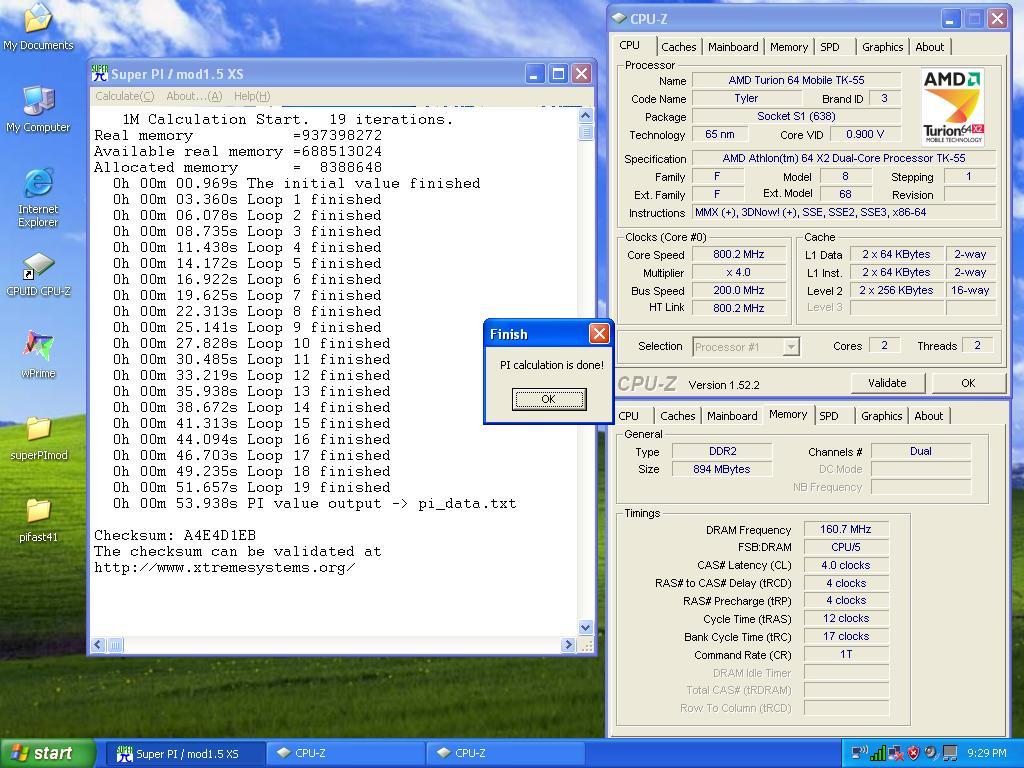Launch Internet Explorer from desktop

(x=38, y=197)
